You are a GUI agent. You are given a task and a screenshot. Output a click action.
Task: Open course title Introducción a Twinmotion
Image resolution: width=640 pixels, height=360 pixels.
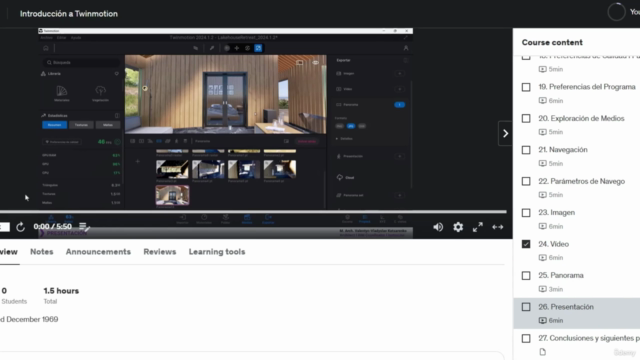click(x=69, y=14)
